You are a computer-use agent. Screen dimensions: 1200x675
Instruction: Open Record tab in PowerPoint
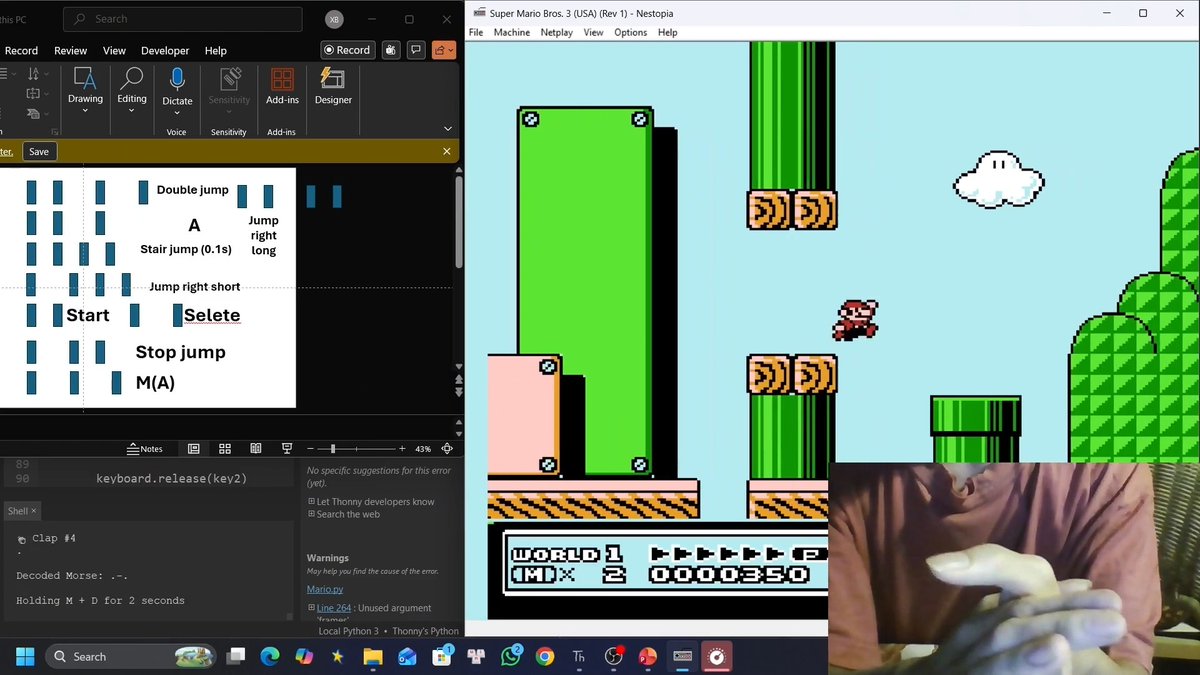21,51
